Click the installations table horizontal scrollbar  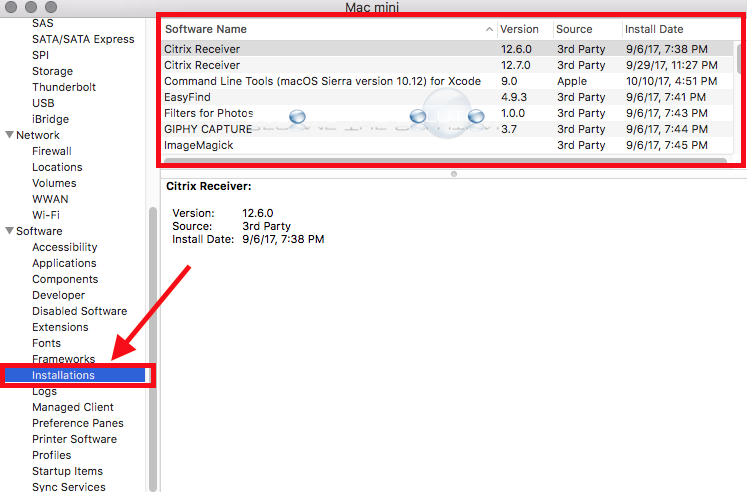[x=445, y=160]
